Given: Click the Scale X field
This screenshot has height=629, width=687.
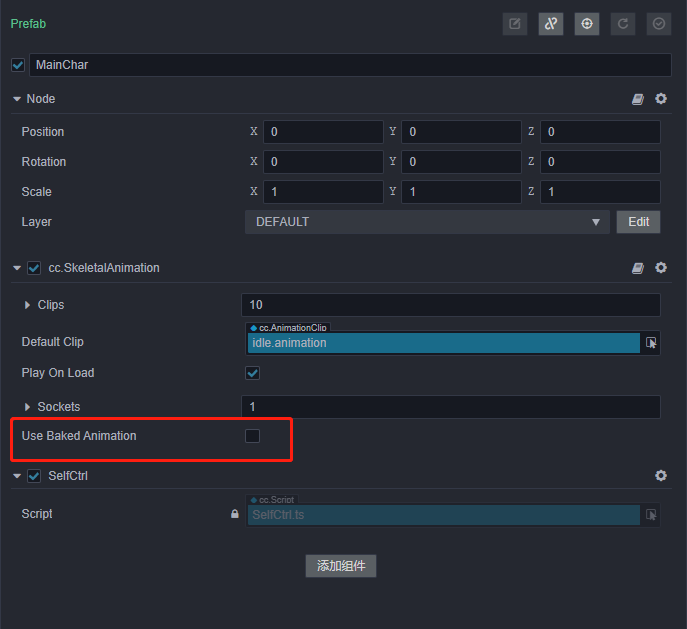Looking at the screenshot, I should (x=323, y=192).
